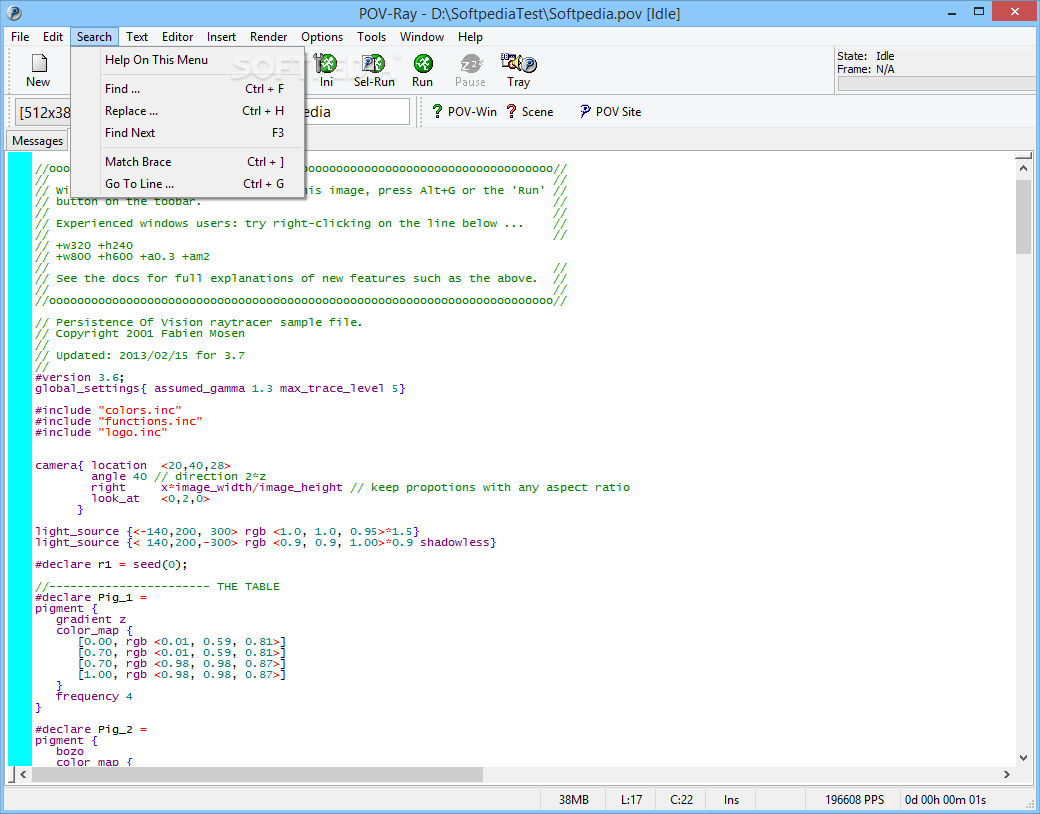Close the open Search menu
This screenshot has width=1040, height=814.
pos(94,36)
